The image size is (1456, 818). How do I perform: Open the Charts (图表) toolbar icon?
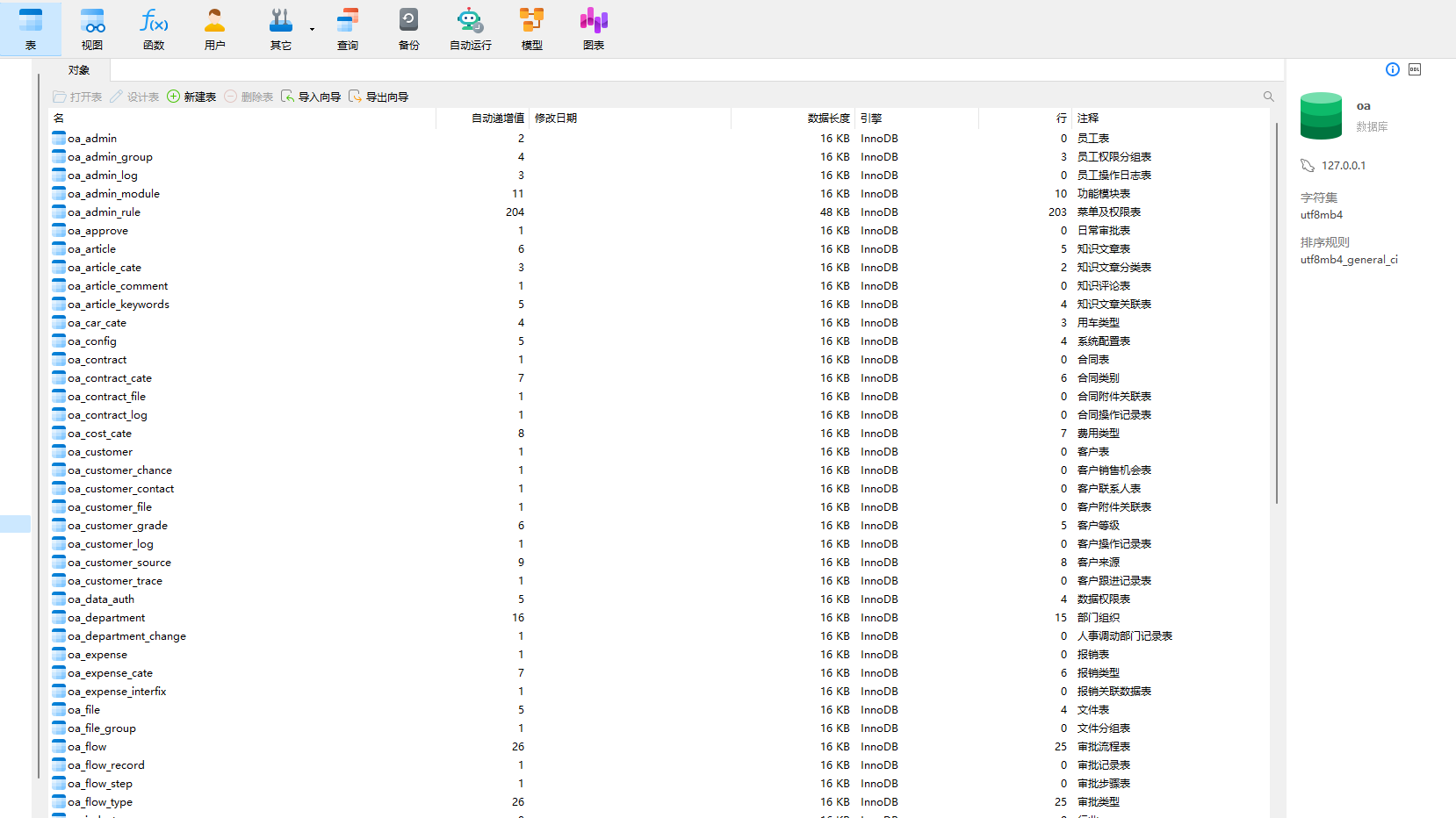594,29
